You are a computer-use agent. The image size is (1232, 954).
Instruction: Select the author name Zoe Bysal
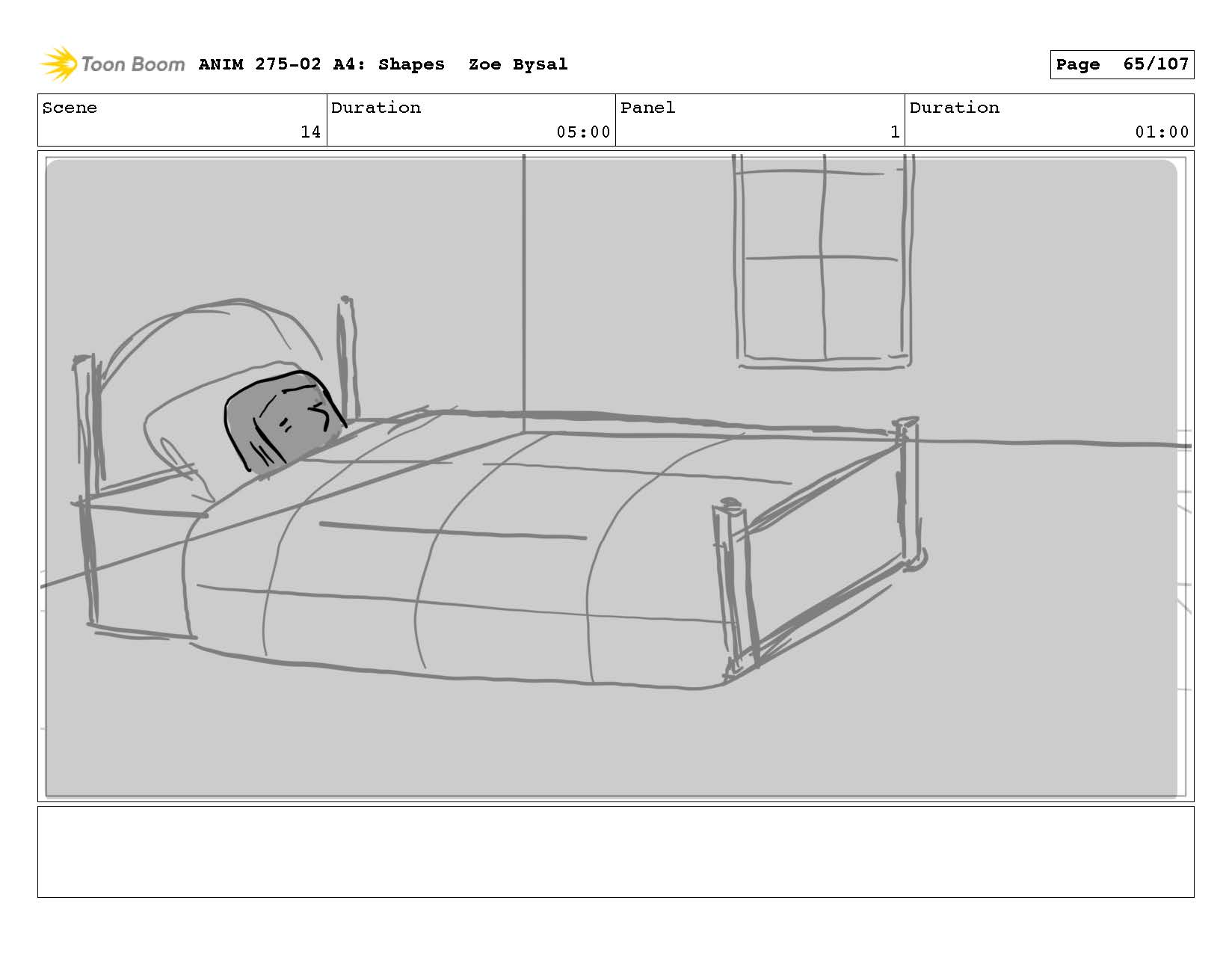pyautogui.click(x=518, y=64)
